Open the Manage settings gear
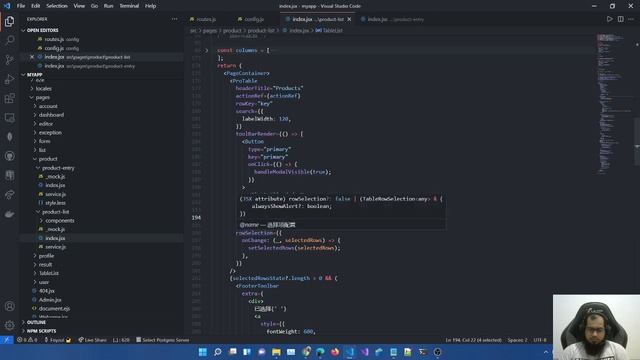 pos(9,325)
